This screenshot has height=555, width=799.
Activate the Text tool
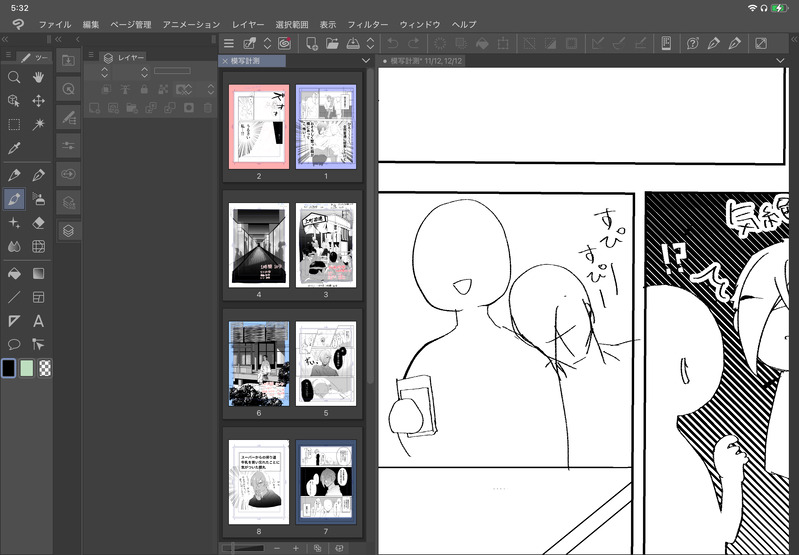pyautogui.click(x=39, y=321)
